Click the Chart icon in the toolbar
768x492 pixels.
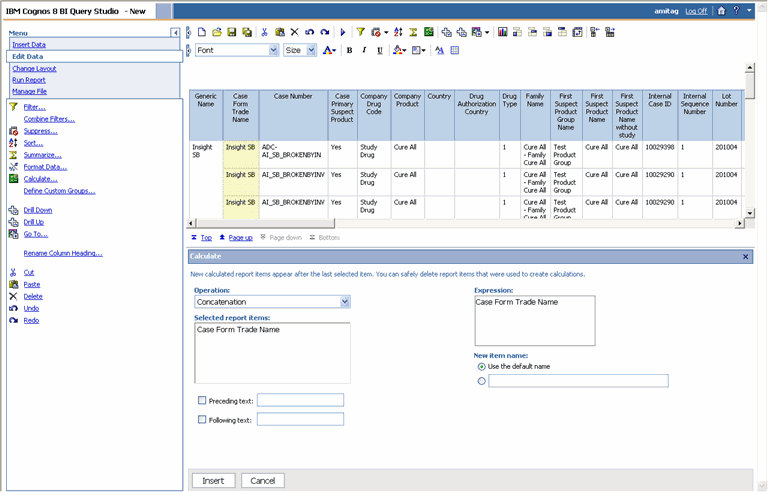coord(502,32)
